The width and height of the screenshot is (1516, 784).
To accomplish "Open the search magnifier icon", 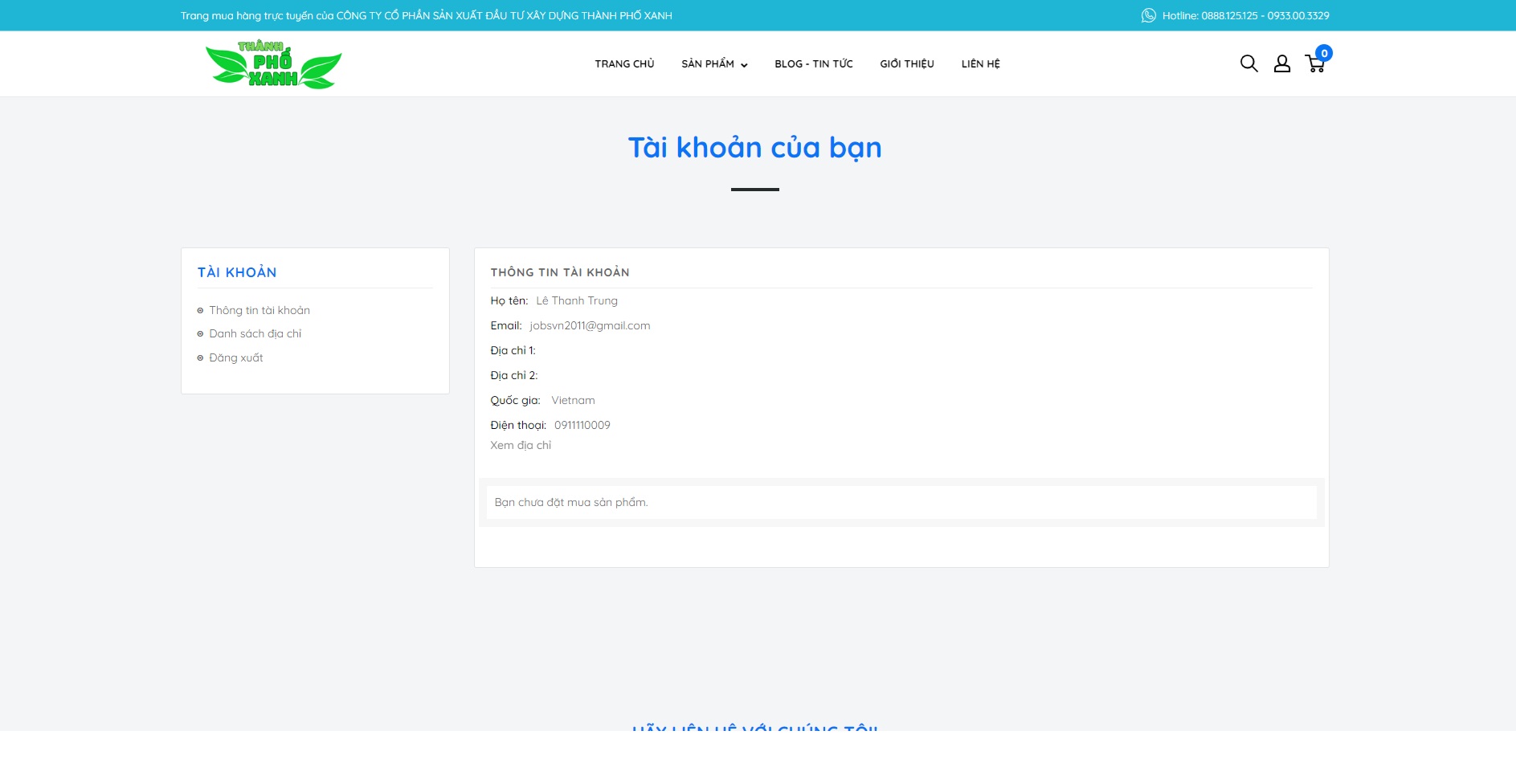I will pos(1248,63).
